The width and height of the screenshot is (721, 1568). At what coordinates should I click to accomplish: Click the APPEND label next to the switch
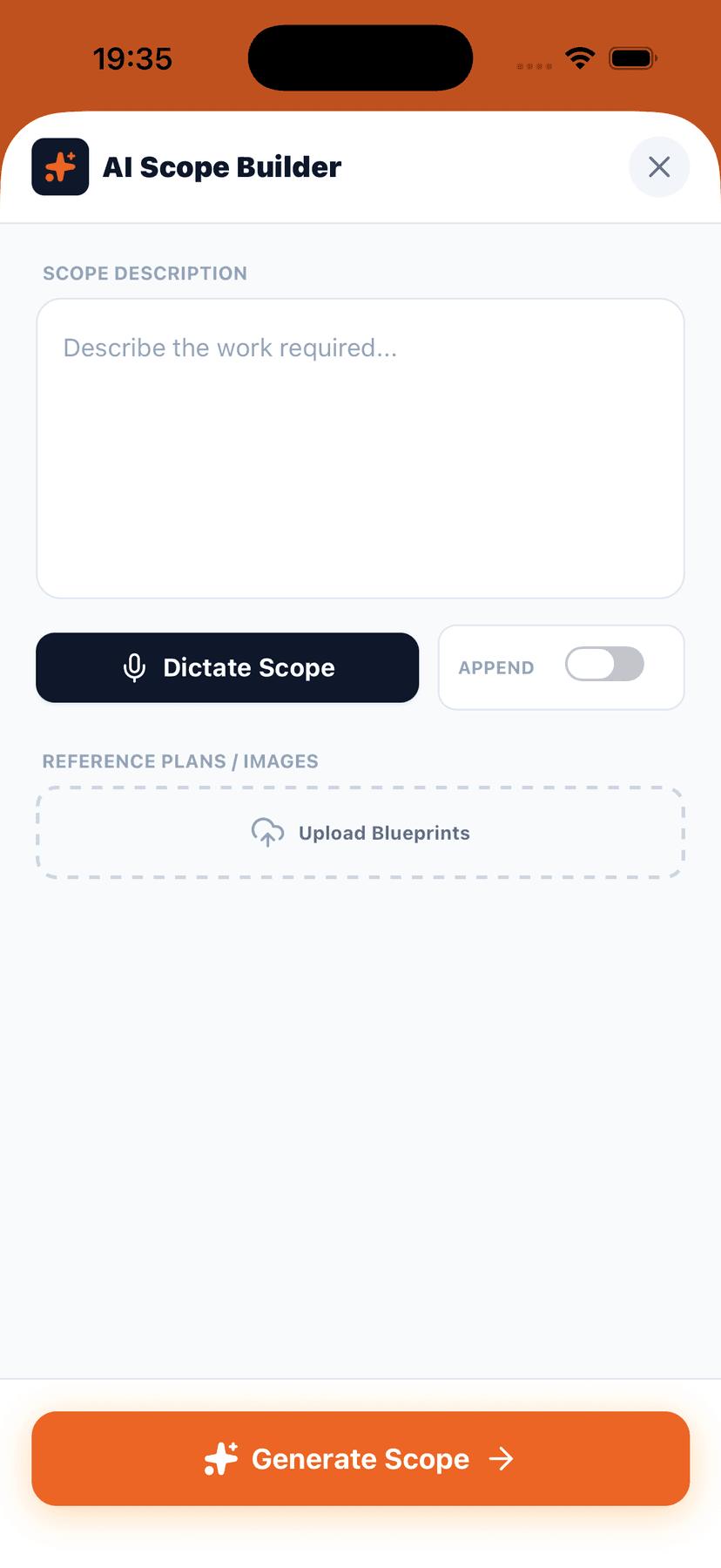[495, 667]
